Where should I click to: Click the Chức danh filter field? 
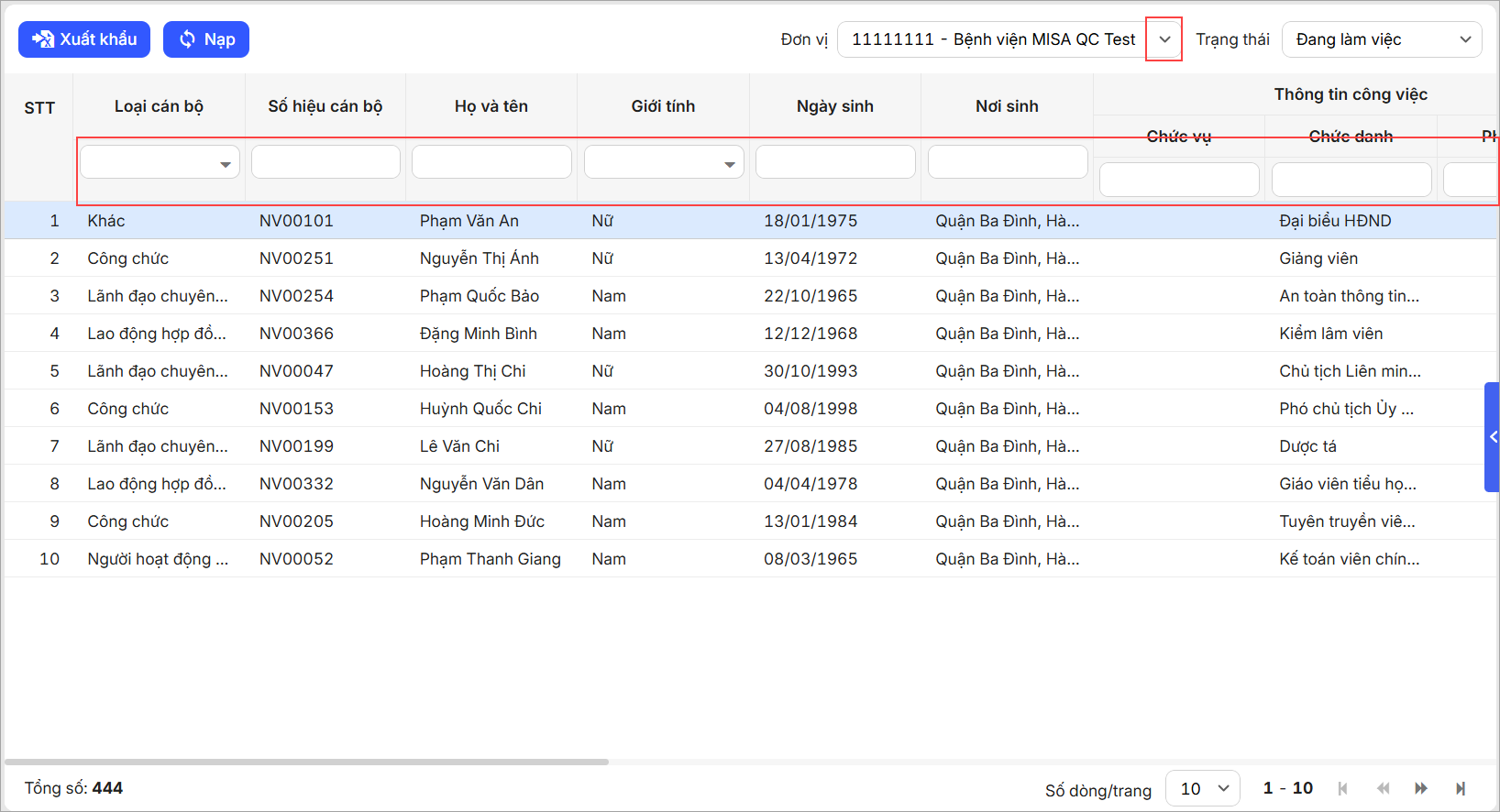click(1351, 180)
